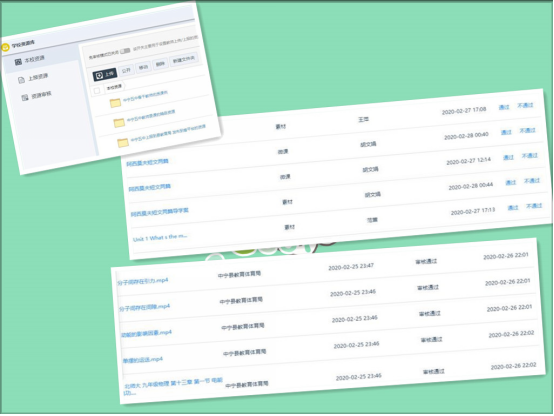554x416 pixels.
Task: Click 不通过 for the 00:40 entry
Action: (x=528, y=130)
